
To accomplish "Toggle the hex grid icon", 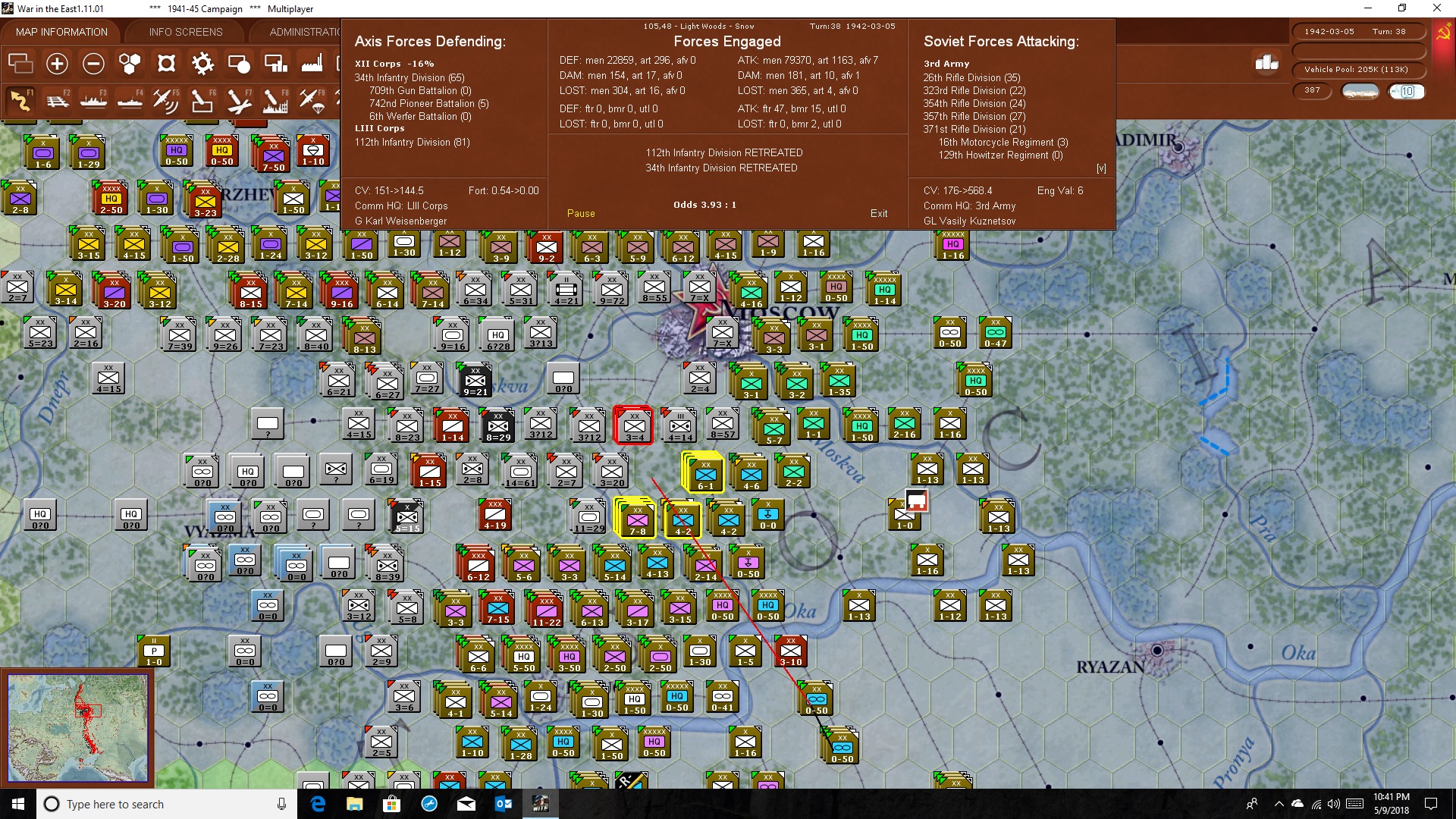I will [130, 64].
